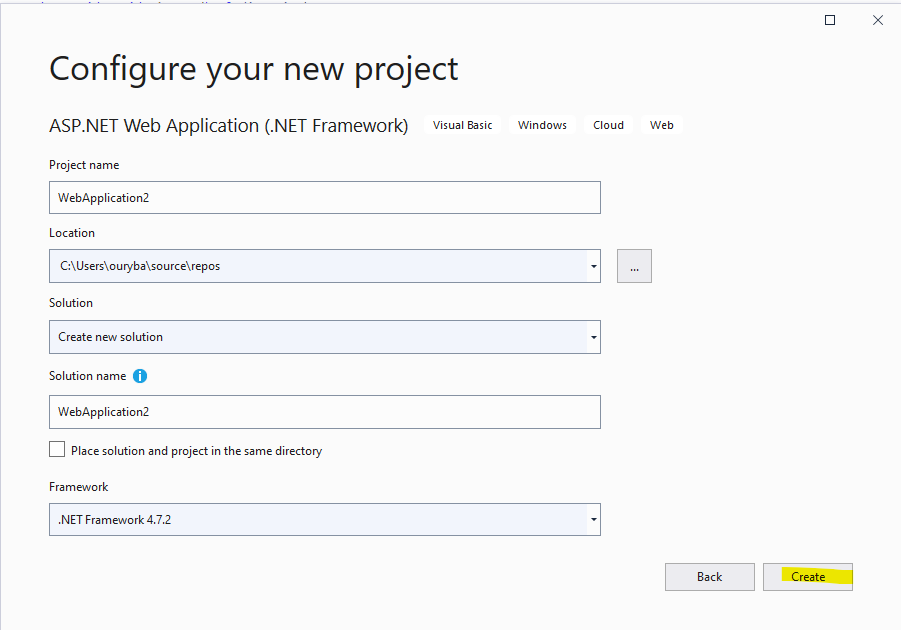Click into the Solution name text field
Viewport: 901px width, 630px height.
tap(324, 411)
